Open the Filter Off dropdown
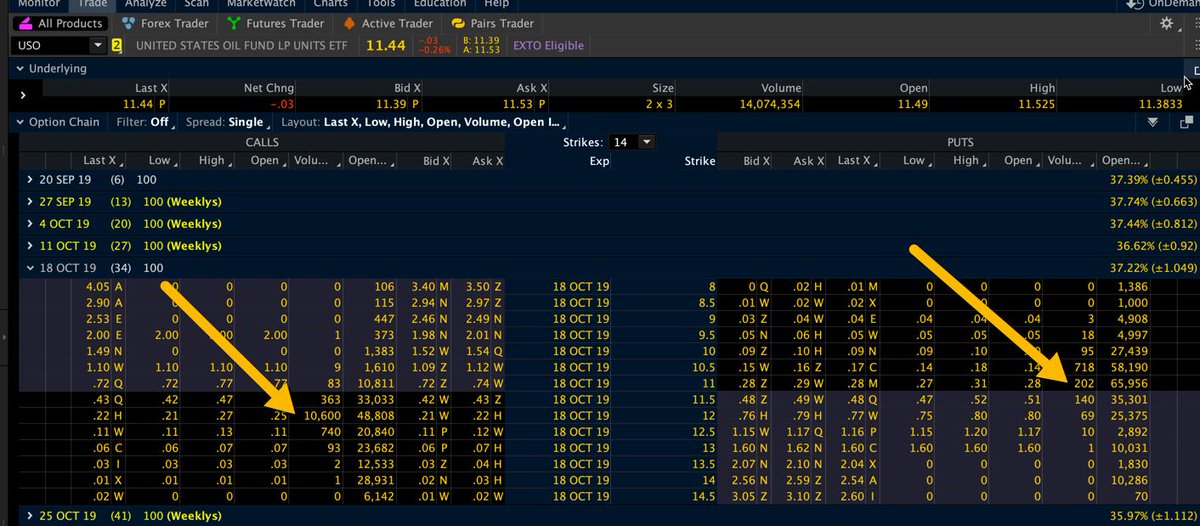 [146, 122]
